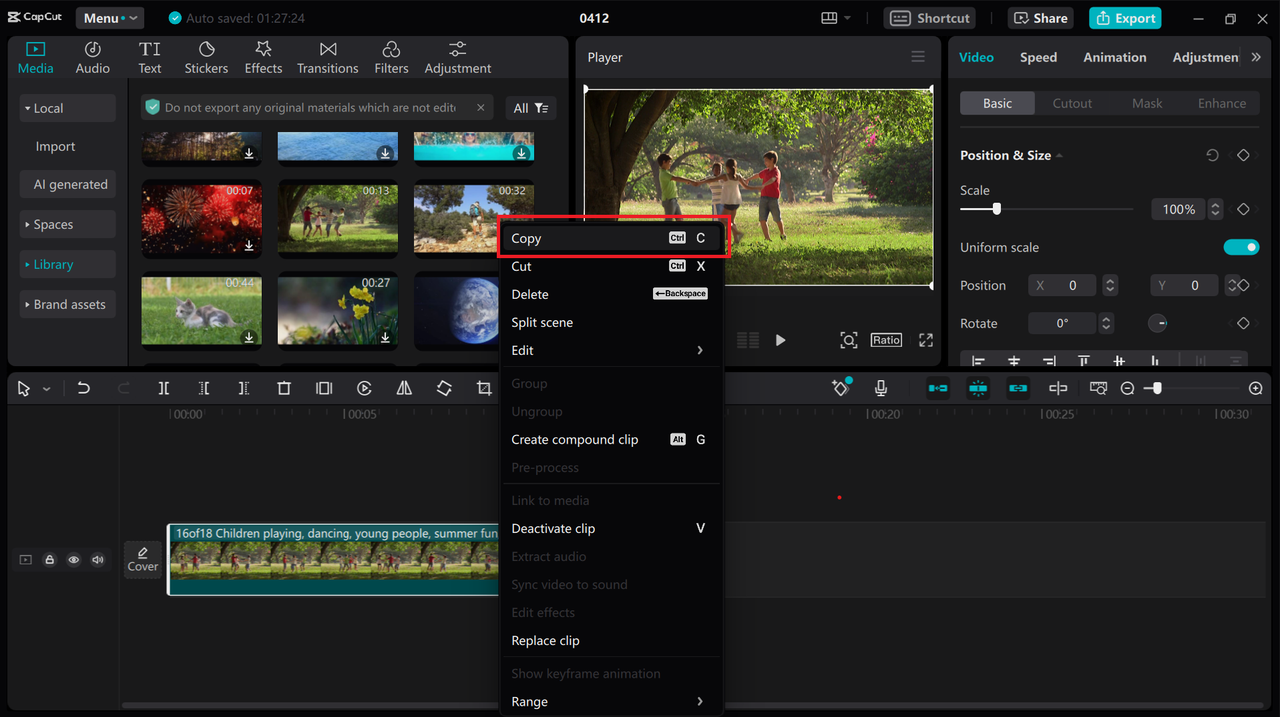
Task: Click the reset icon next to Position & Size
Action: click(x=1212, y=155)
